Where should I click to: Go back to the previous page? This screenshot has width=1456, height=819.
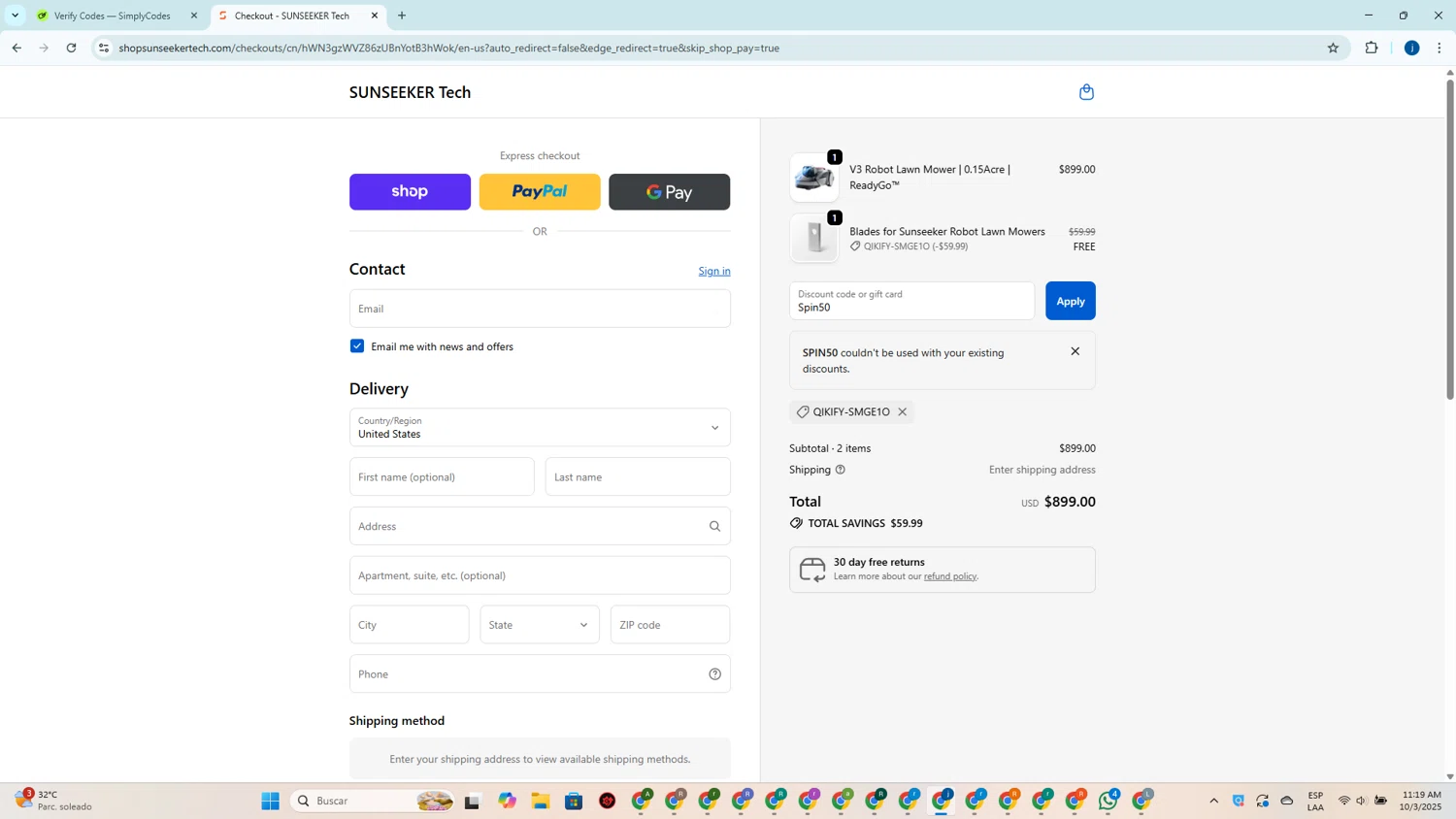17,48
